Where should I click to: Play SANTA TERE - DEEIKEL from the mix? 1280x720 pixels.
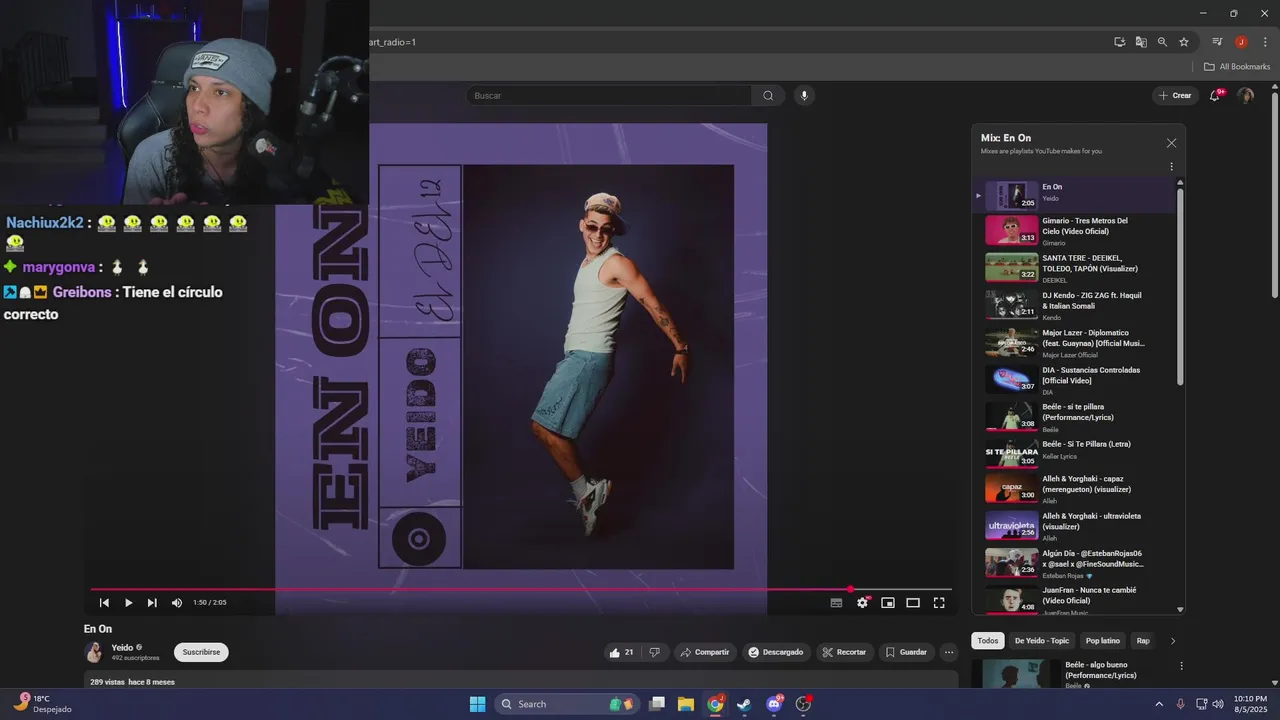coord(1074,268)
